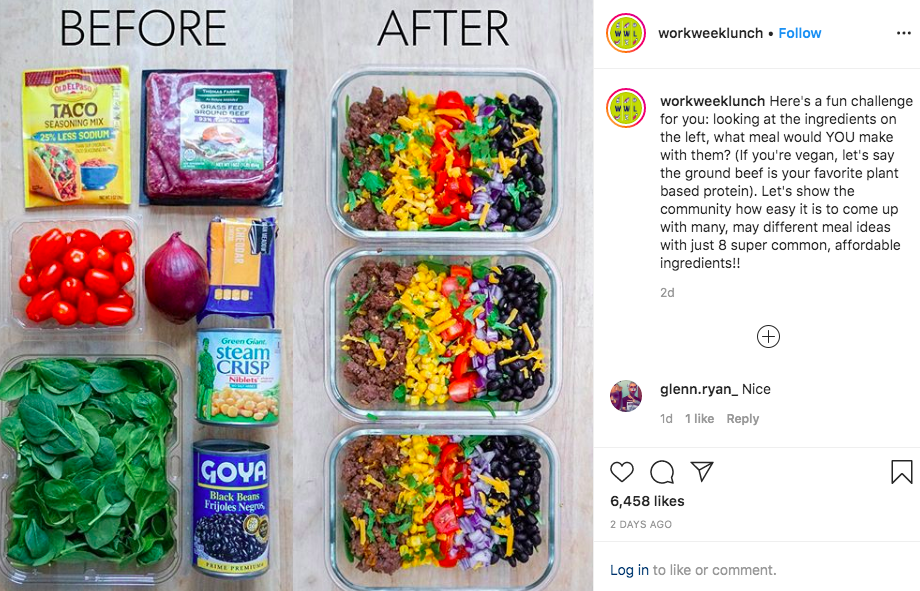Click the before and after meal prep photo

coord(296,295)
